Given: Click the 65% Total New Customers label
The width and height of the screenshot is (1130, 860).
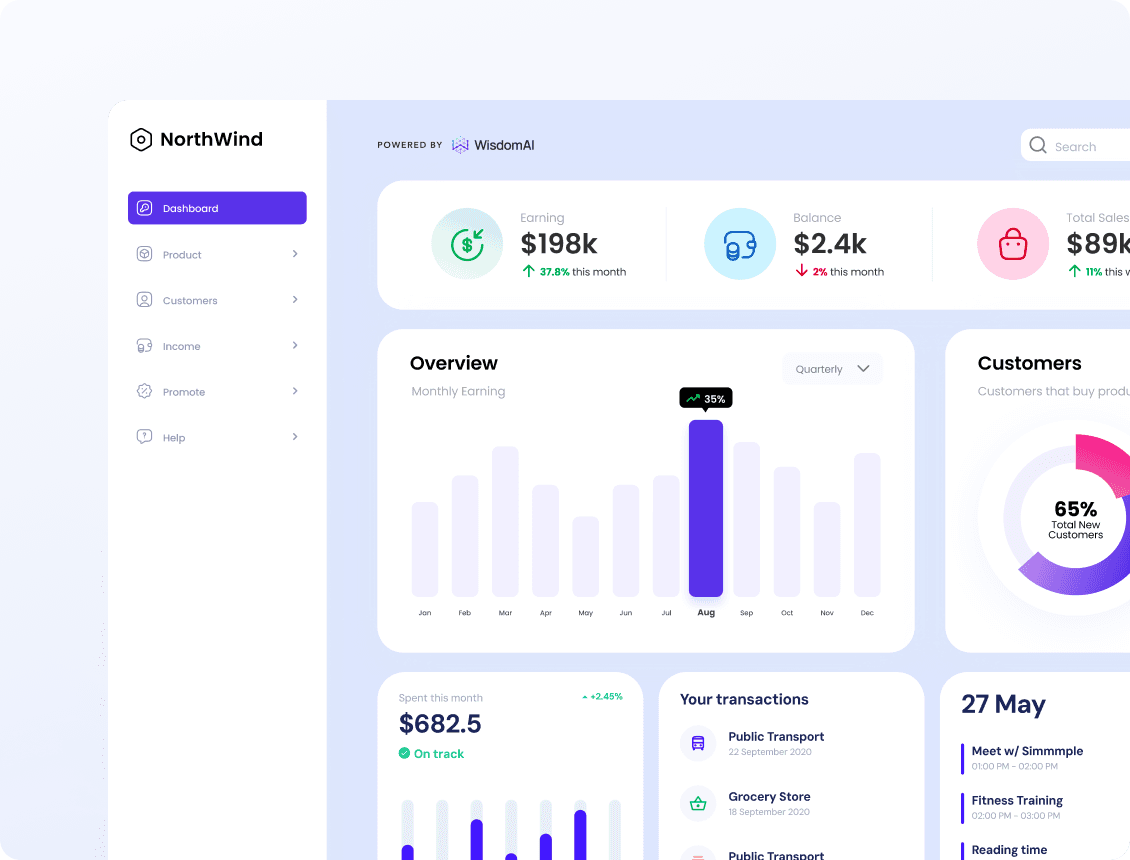Looking at the screenshot, I should [1075, 519].
